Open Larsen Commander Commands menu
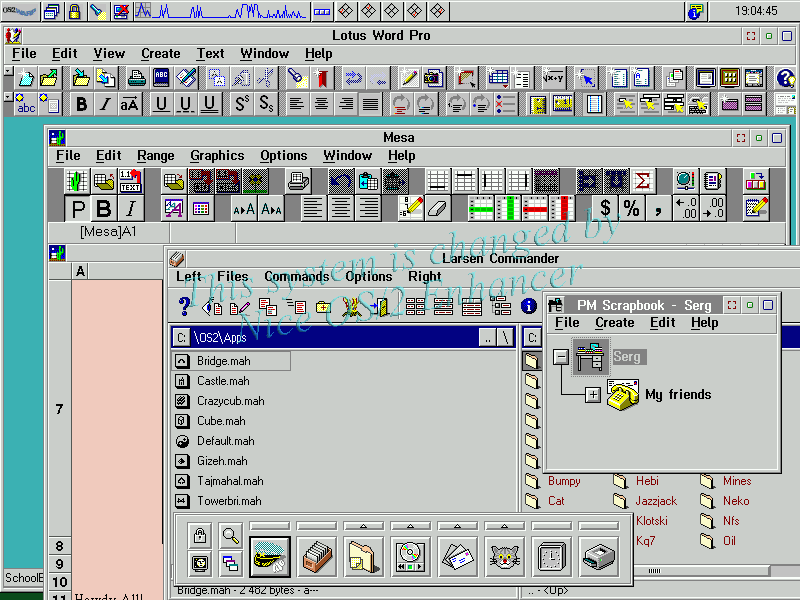The height and width of the screenshot is (600, 800). 297,277
